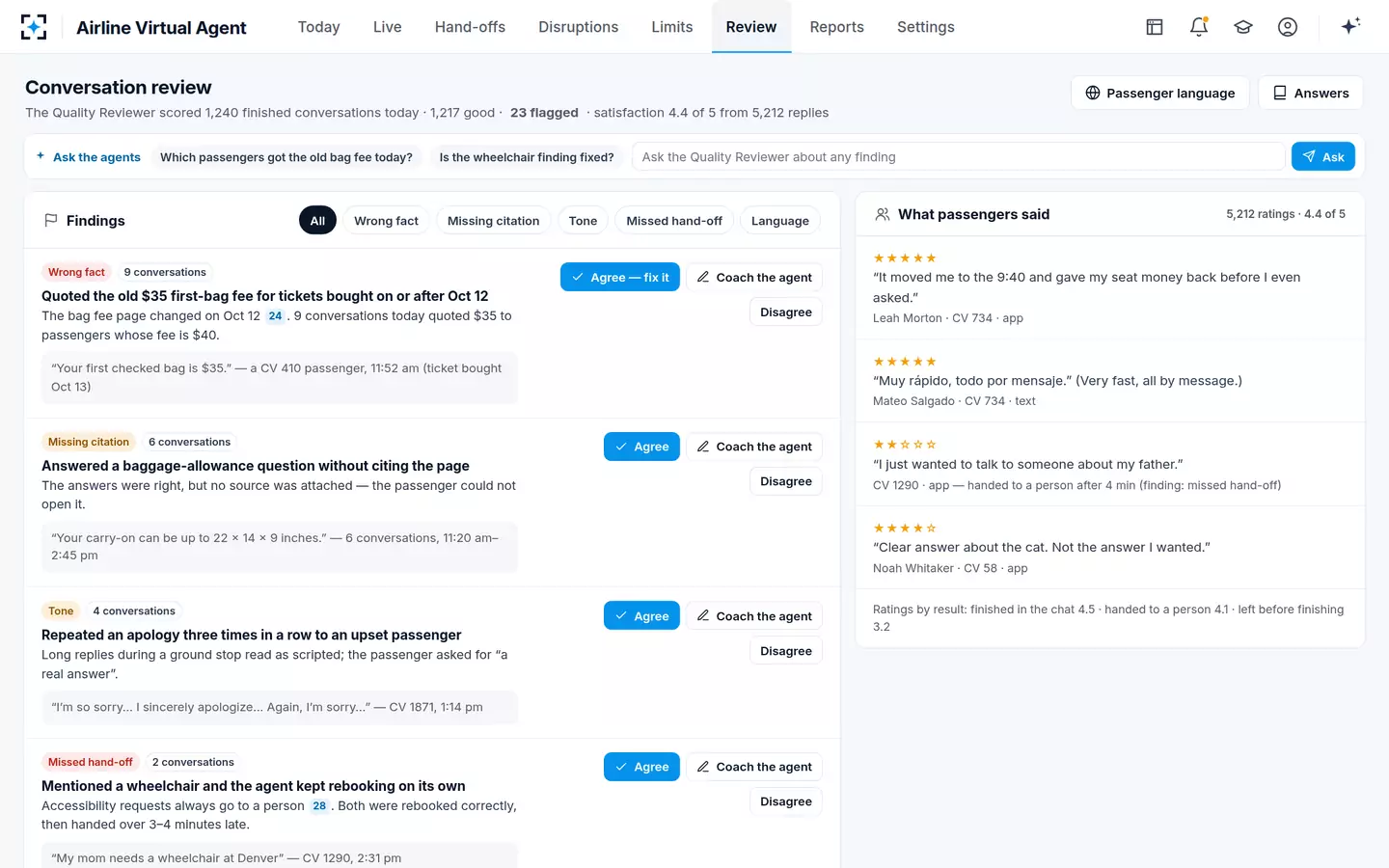The height and width of the screenshot is (868, 1389).
Task: Filter findings by Language
Action: 780,221
